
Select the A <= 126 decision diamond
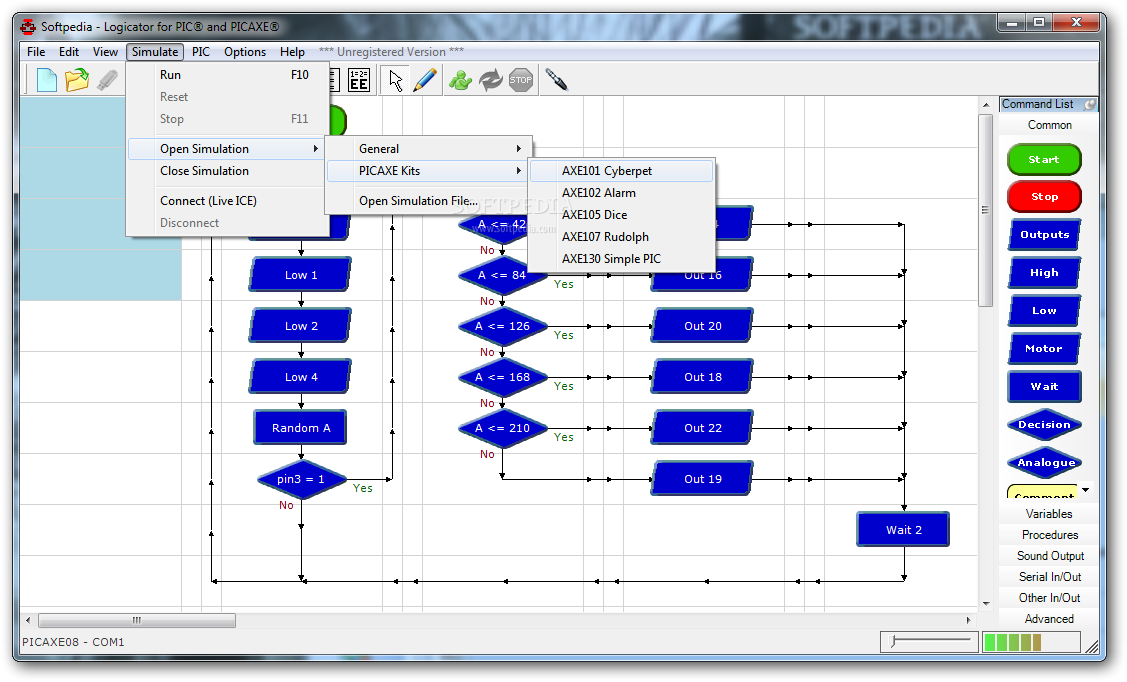[502, 326]
